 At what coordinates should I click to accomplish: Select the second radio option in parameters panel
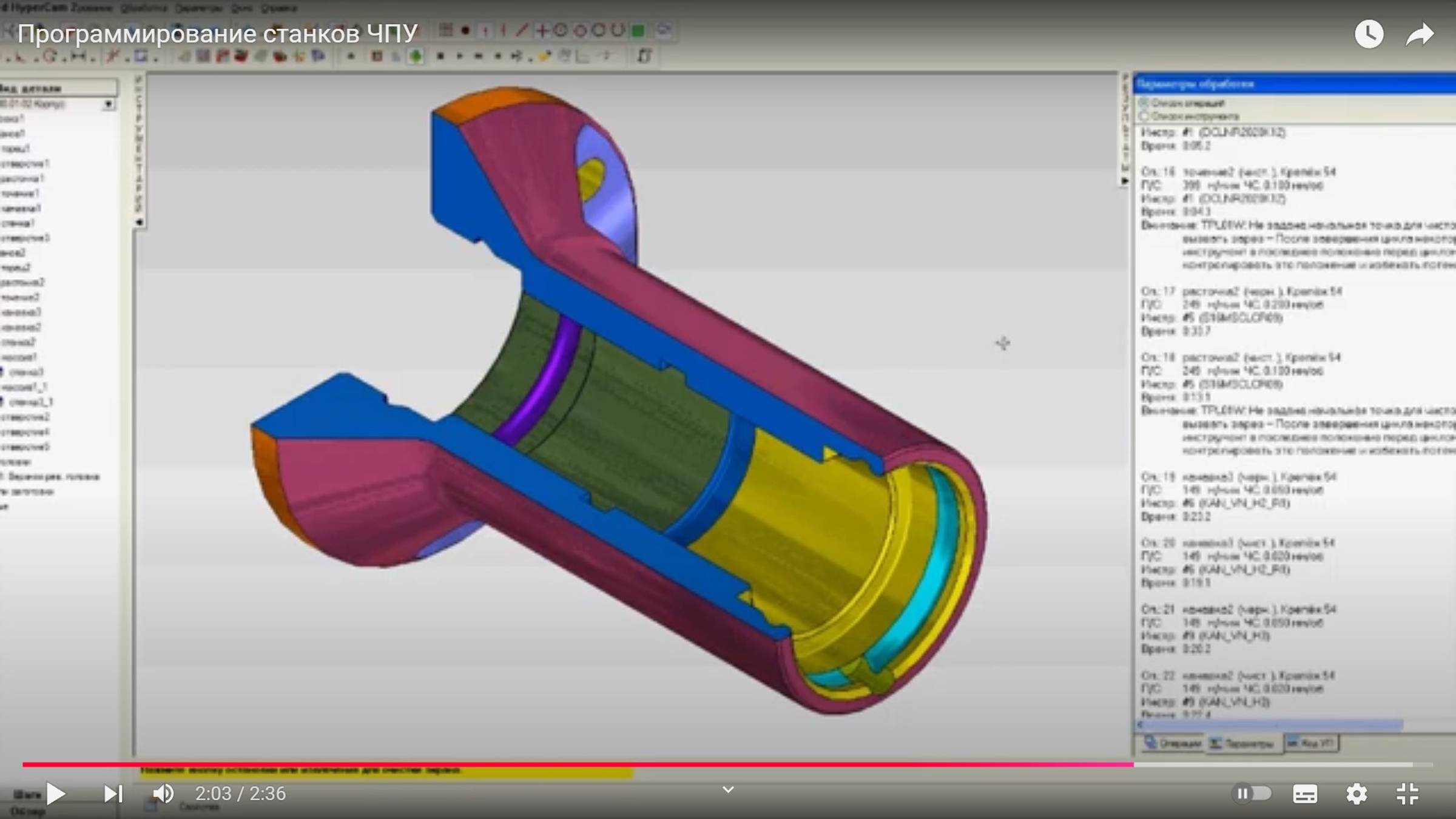[x=1144, y=116]
